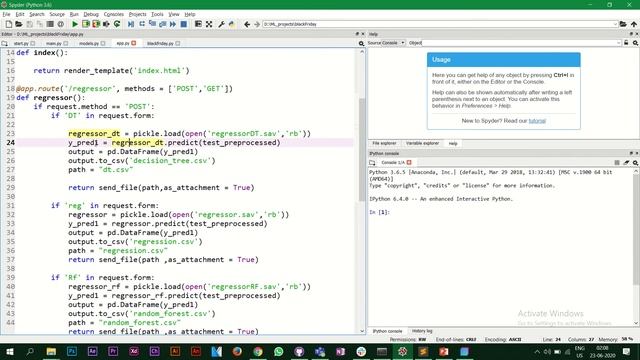Open file with the toolbar folder icon
Viewport: 640px width, 360px height.
(x=19, y=24)
